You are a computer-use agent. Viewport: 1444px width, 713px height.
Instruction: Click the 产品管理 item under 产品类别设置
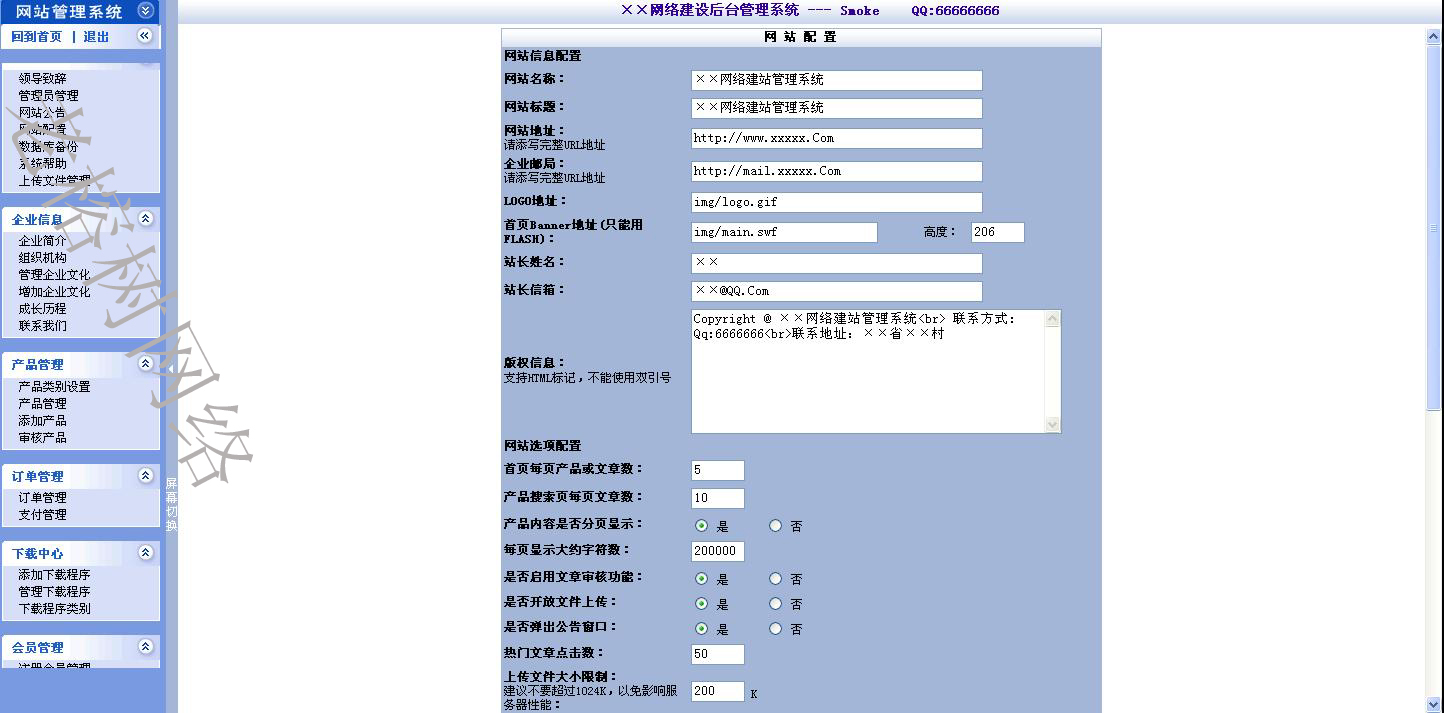(x=42, y=403)
